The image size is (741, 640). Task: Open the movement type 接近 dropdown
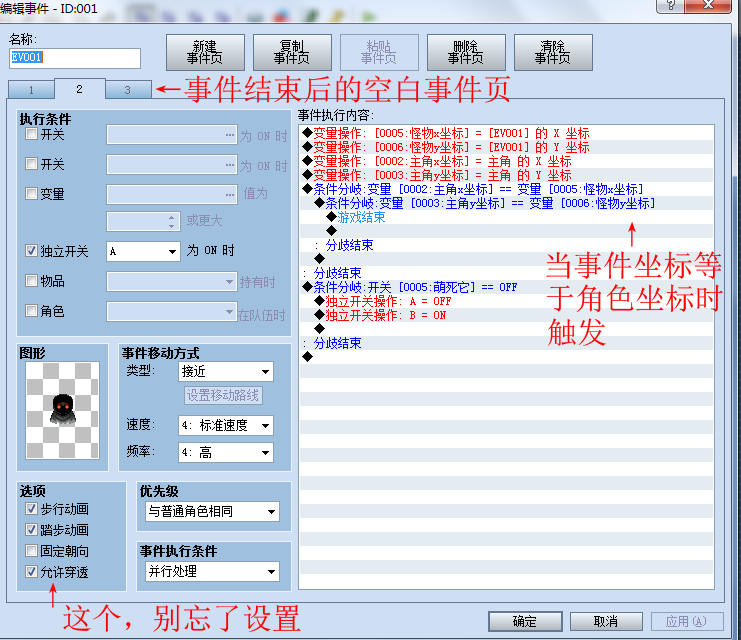click(226, 372)
